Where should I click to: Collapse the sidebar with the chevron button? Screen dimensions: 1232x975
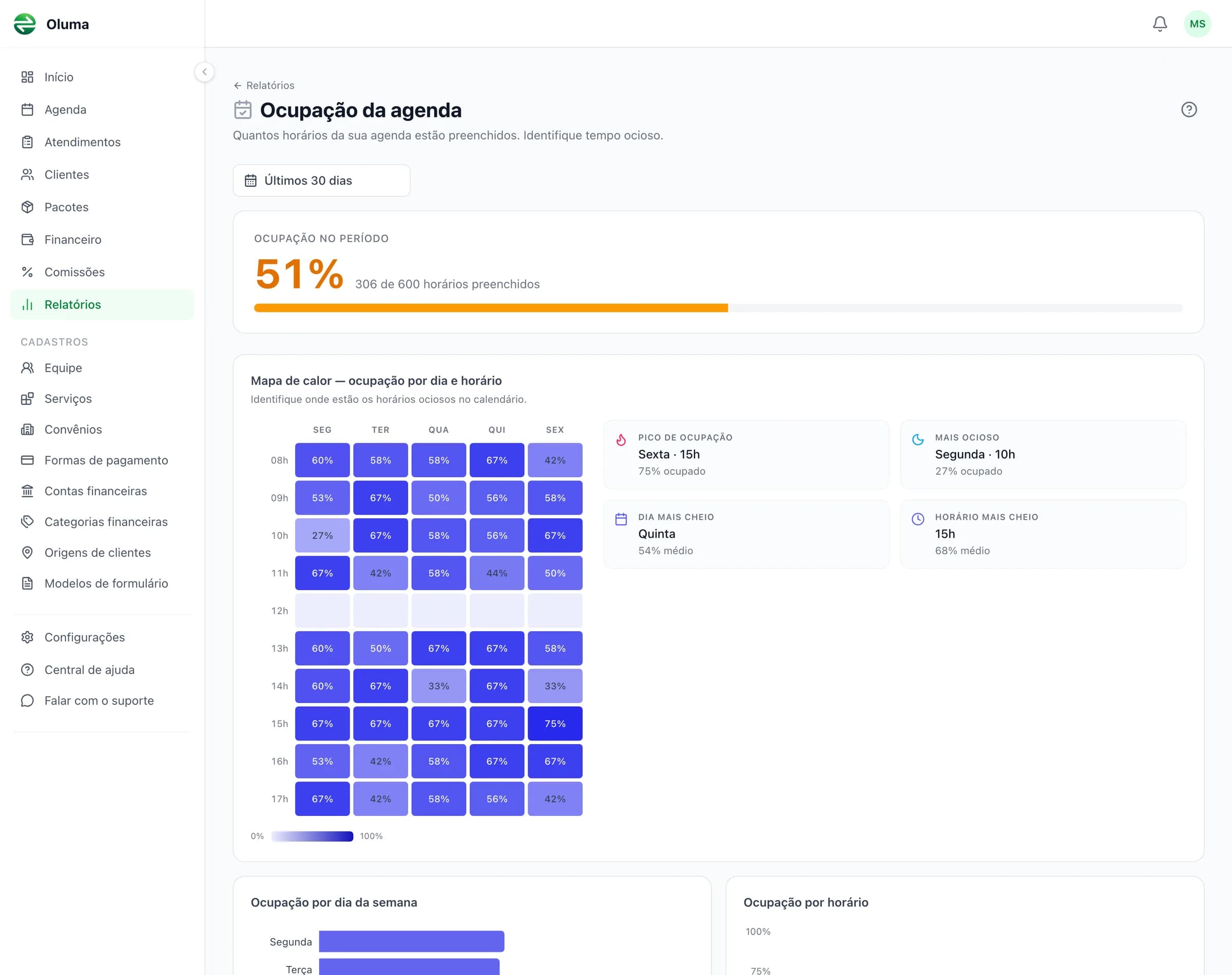point(204,72)
